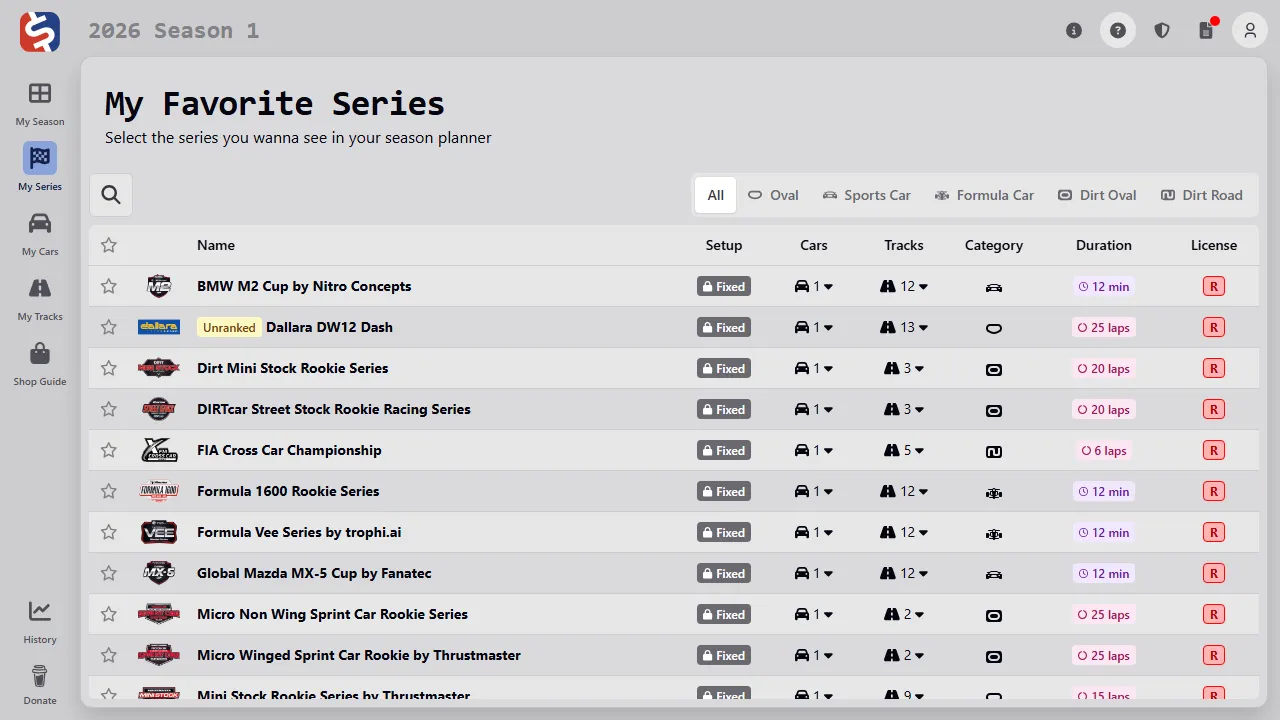The height and width of the screenshot is (720, 1280).
Task: Click the search magnifier button
Action: tap(111, 195)
